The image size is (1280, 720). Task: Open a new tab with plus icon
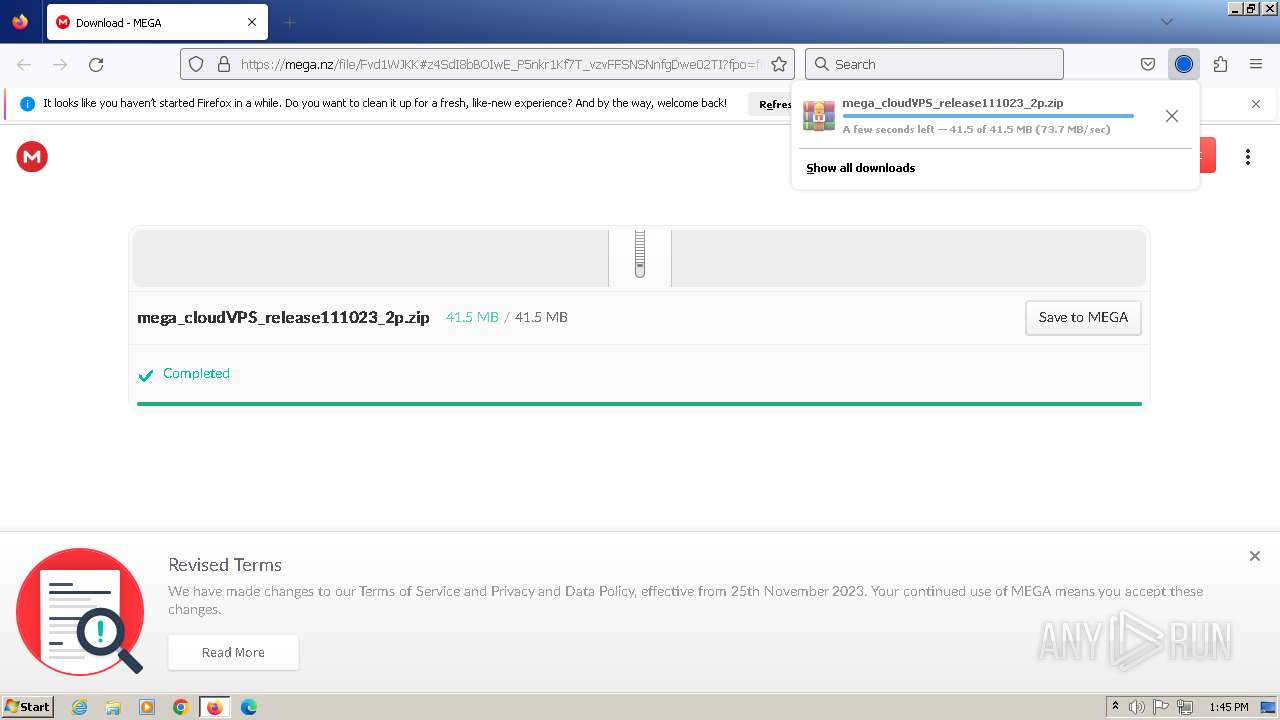(289, 22)
